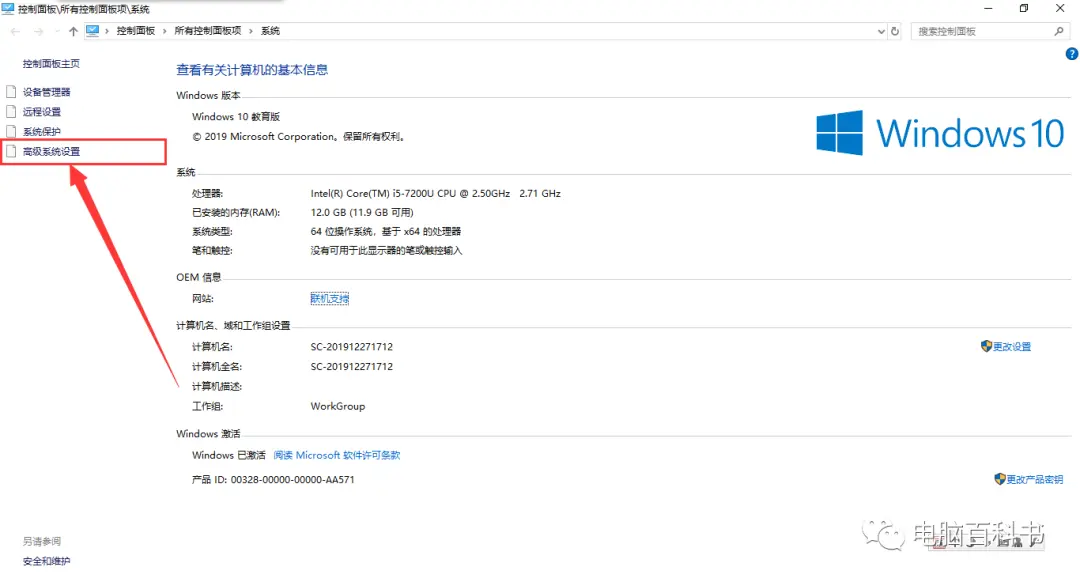Click the page icon beside 高级系统设置
This screenshot has width=1080, height=582.
pos(11,151)
